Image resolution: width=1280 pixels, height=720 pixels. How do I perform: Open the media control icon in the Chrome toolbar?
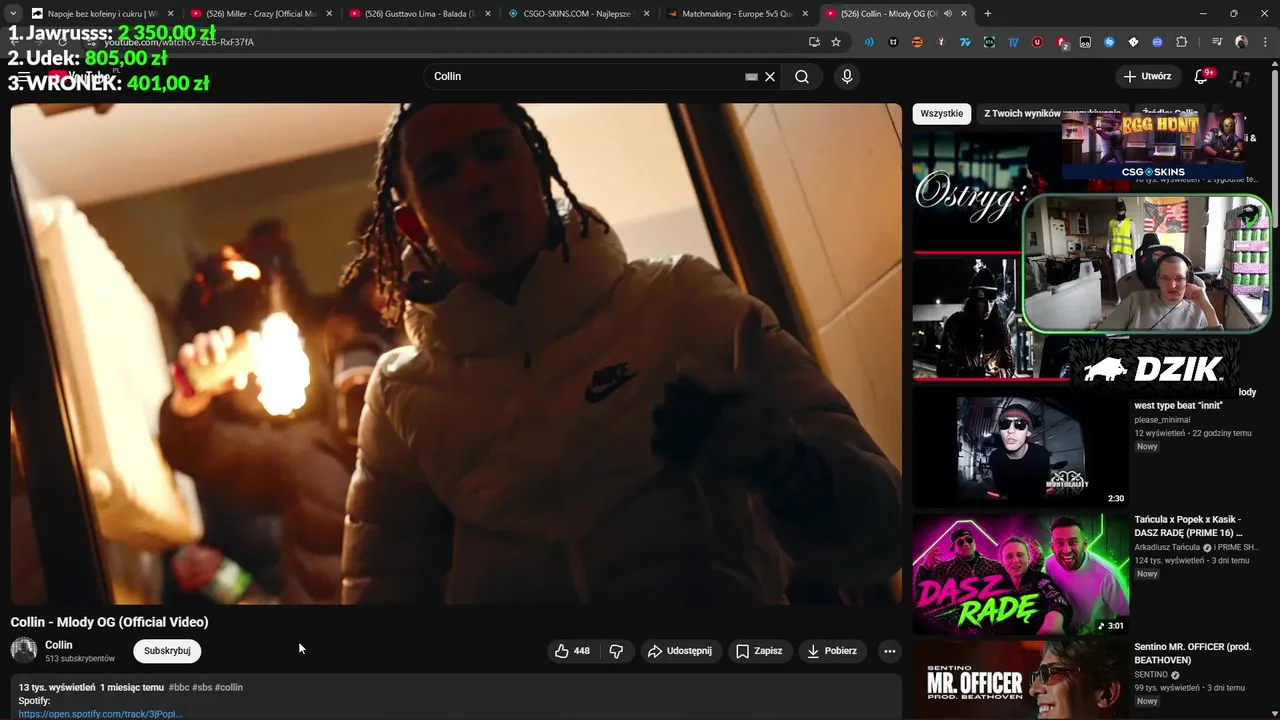pos(1217,42)
